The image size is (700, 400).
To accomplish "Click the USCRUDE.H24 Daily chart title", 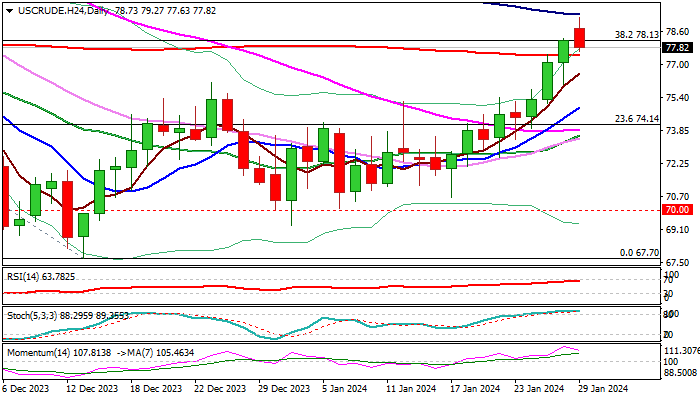I will [x=50, y=8].
